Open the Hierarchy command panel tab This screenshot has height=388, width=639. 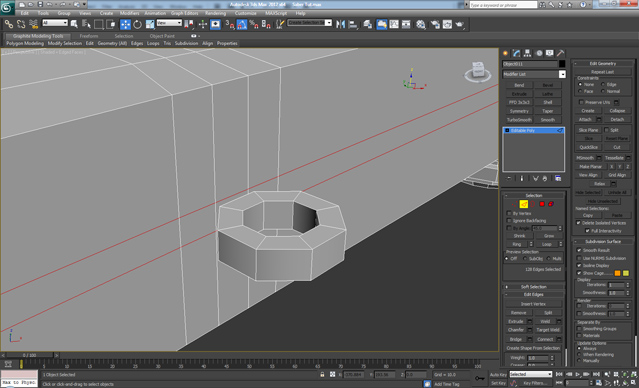[527, 53]
